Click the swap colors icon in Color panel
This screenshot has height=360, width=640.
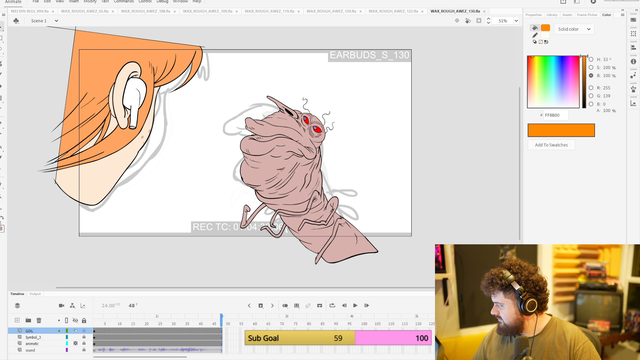pos(546,42)
